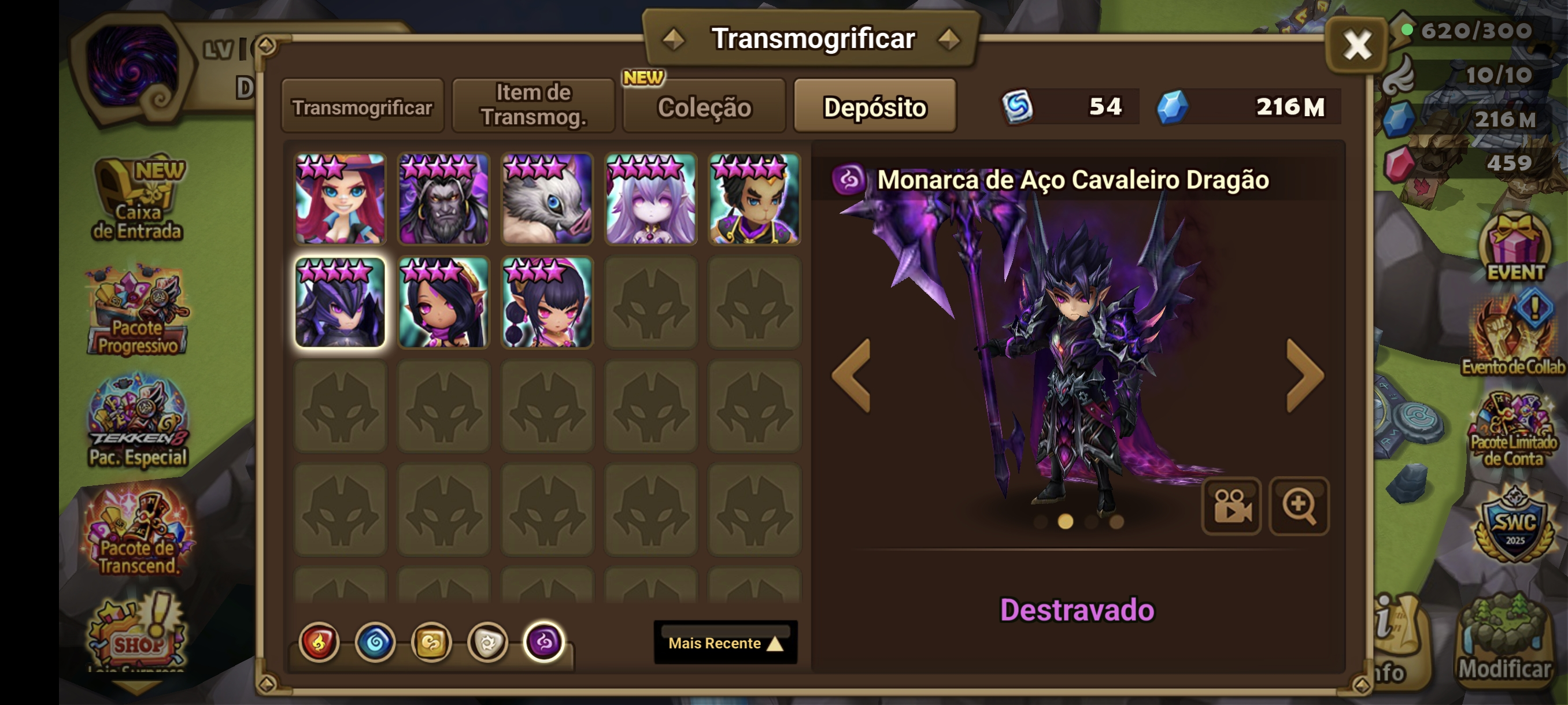Toggle the dark element filter
This screenshot has width=1568, height=705.
point(543,641)
